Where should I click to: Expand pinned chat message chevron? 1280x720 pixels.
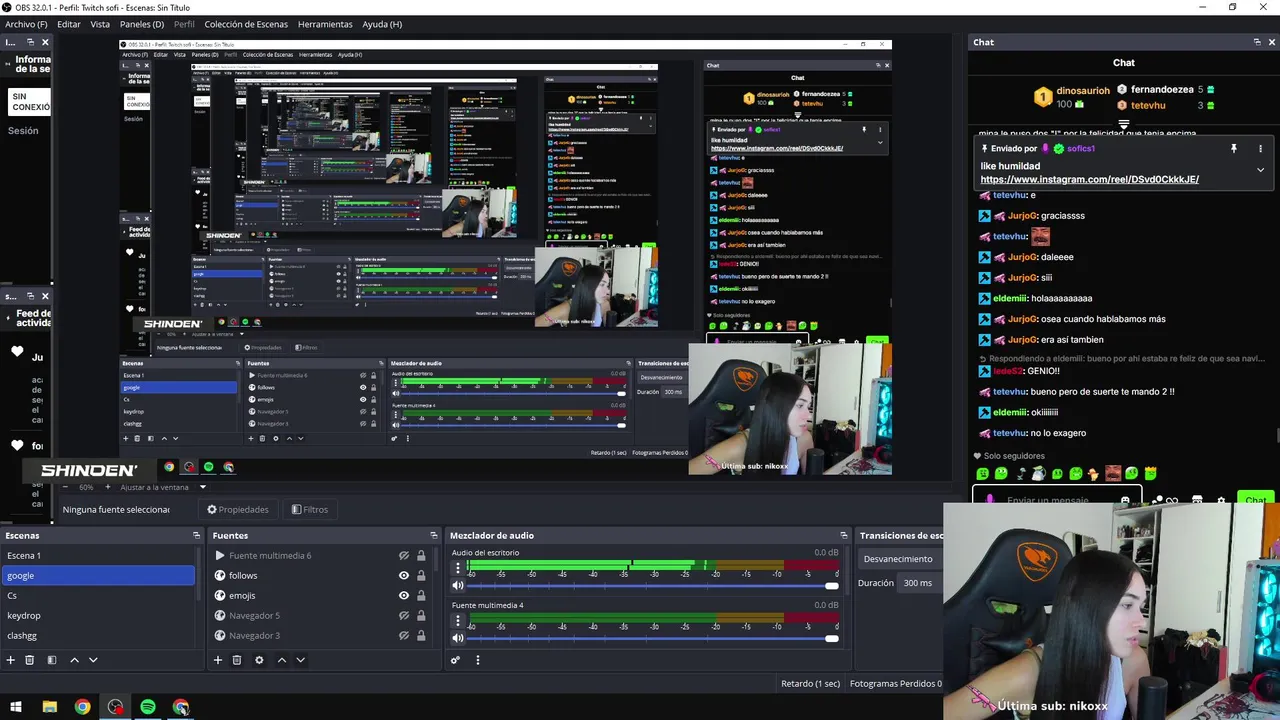pyautogui.click(x=1260, y=170)
